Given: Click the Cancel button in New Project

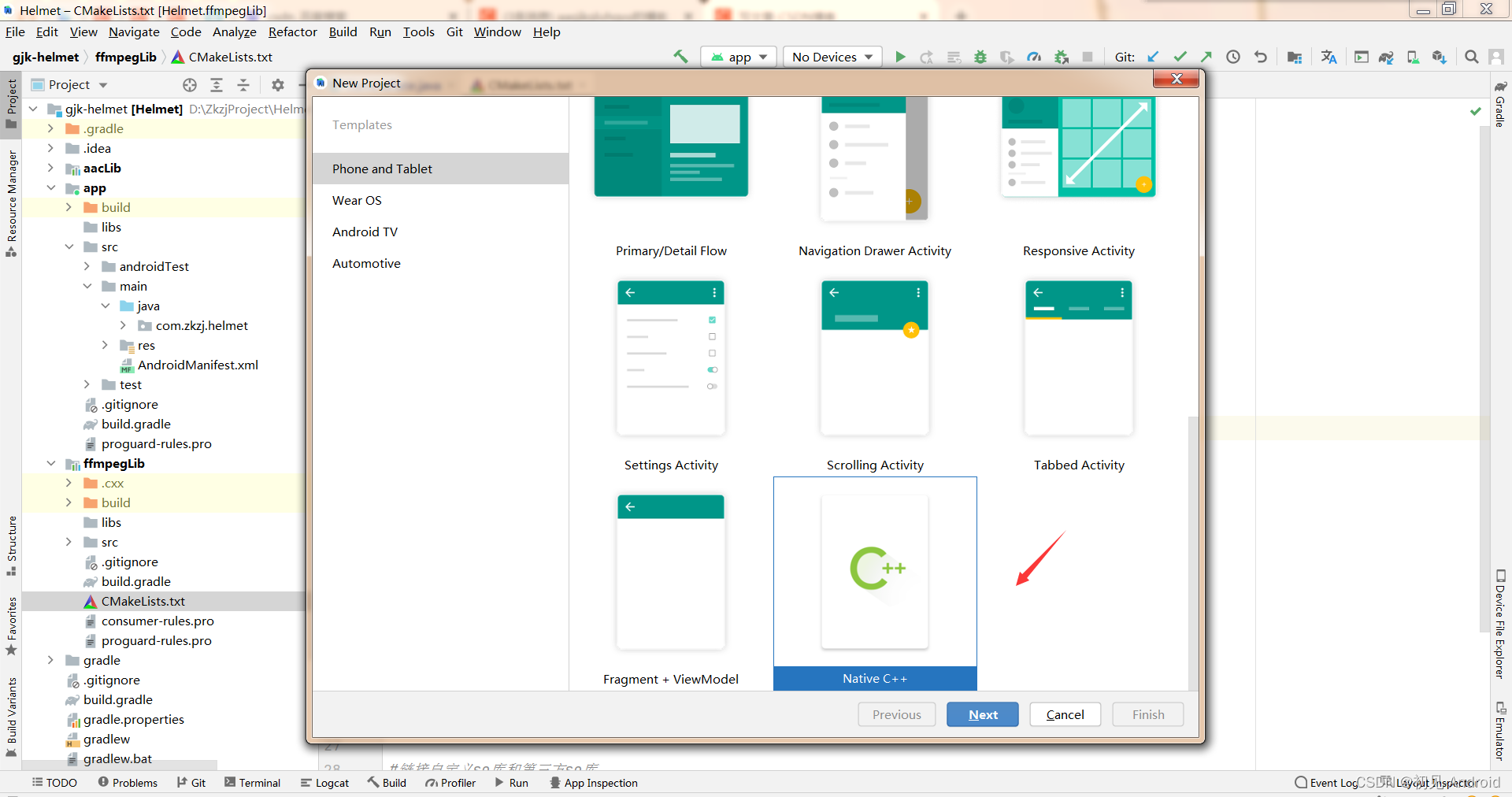Looking at the screenshot, I should pos(1065,714).
